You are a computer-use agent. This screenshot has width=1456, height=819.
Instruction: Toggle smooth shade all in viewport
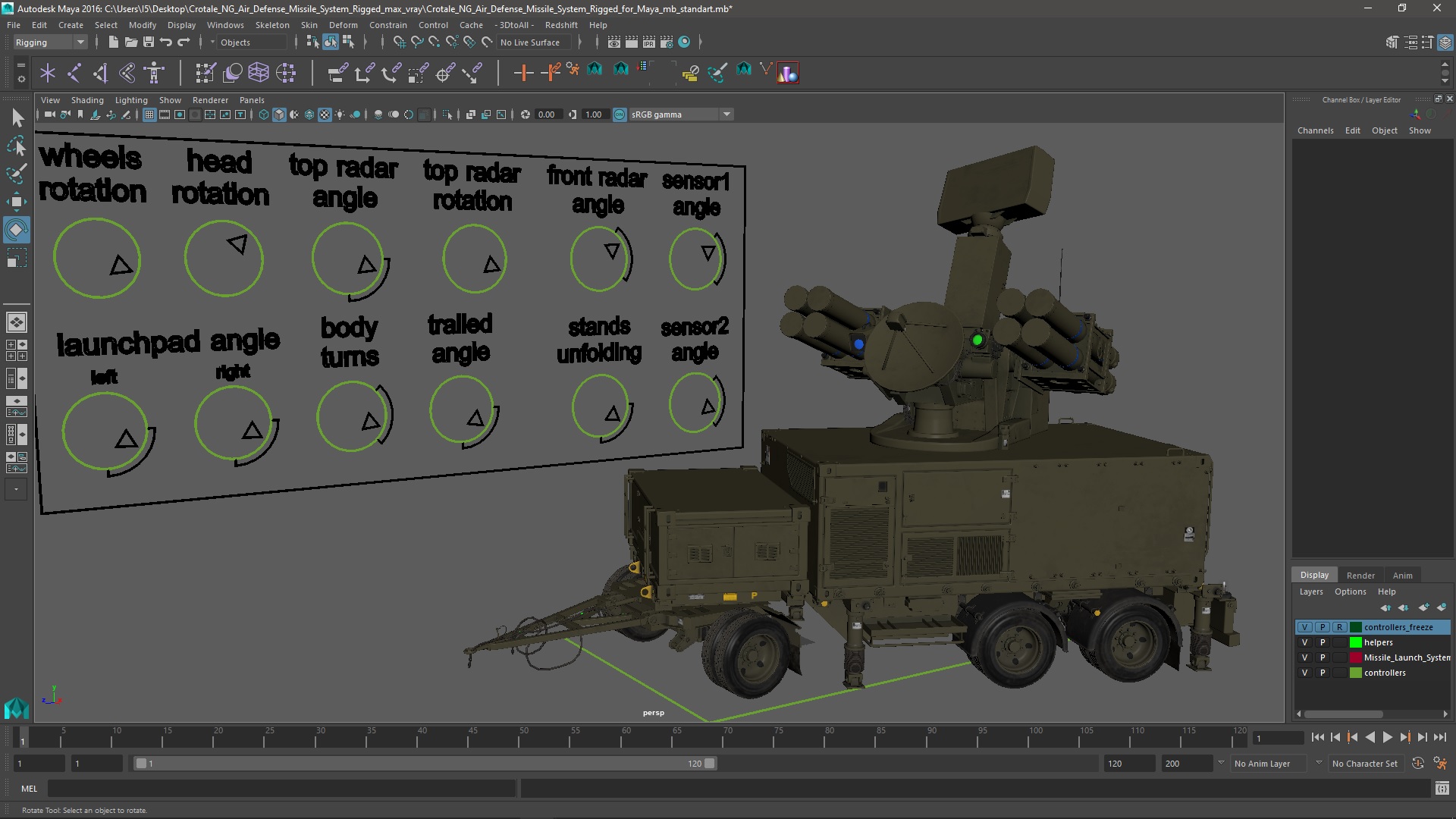pyautogui.click(x=279, y=115)
